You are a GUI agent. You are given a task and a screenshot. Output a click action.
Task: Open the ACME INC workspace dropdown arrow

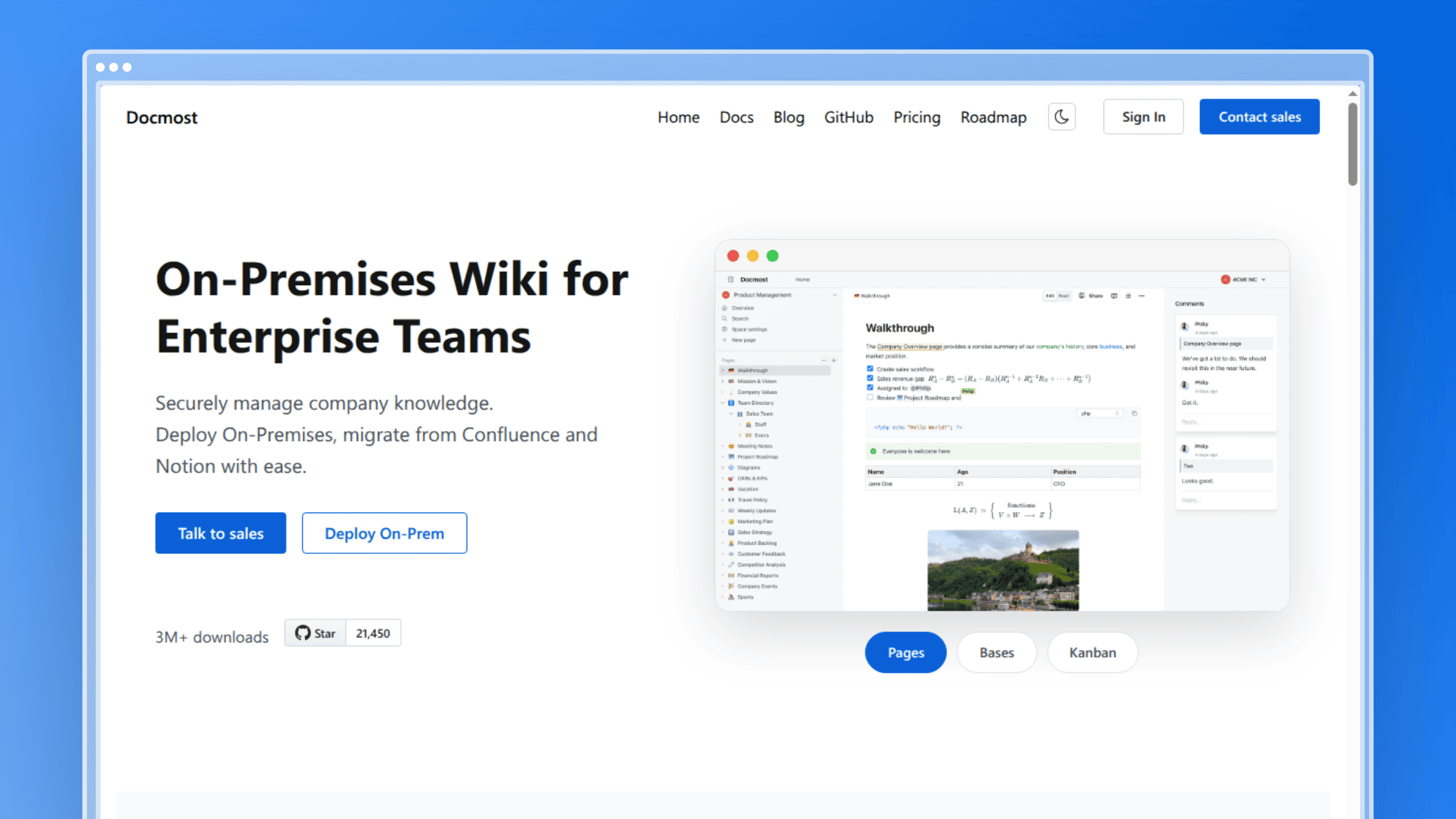tap(1264, 280)
